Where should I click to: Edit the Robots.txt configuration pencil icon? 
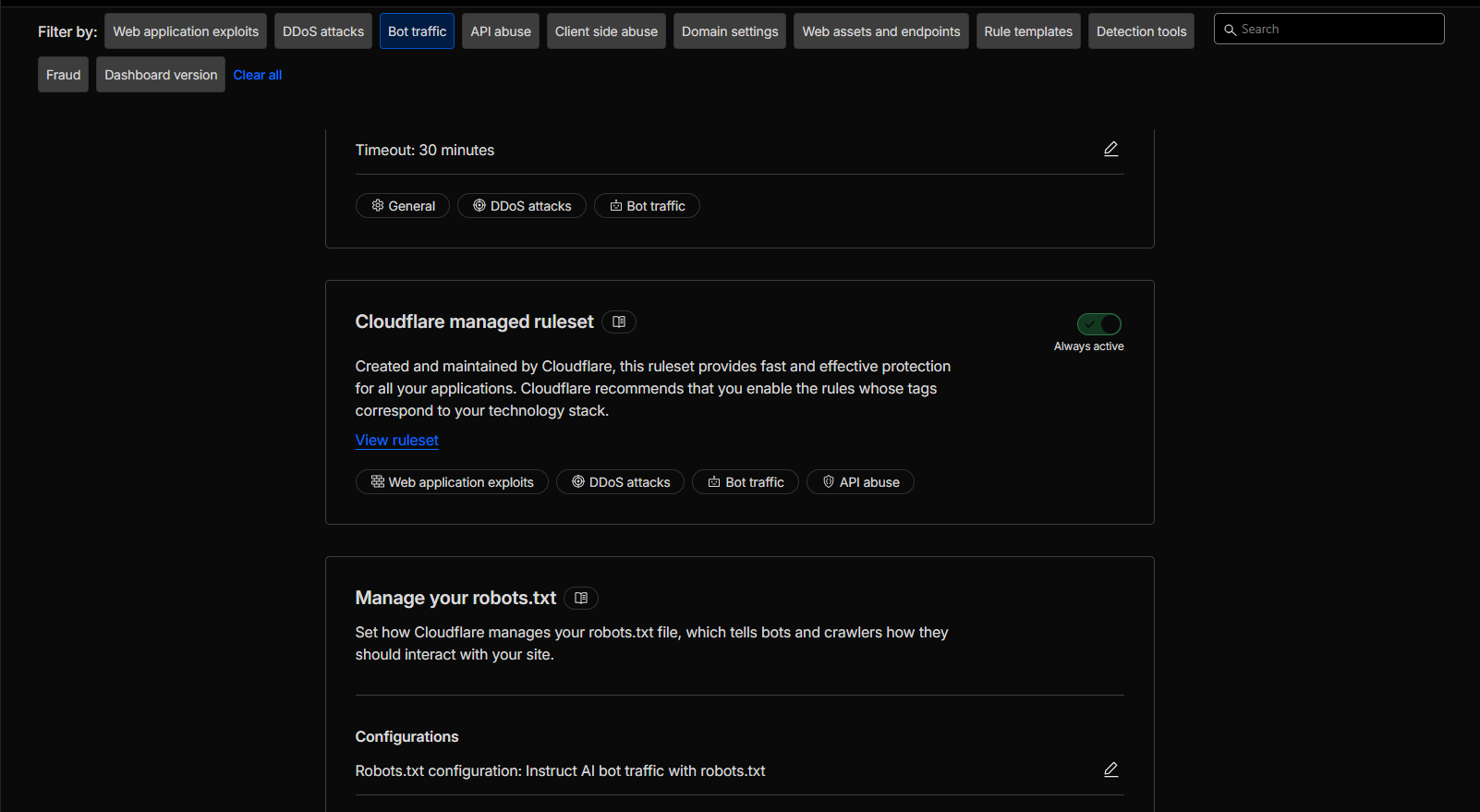[x=1110, y=770]
